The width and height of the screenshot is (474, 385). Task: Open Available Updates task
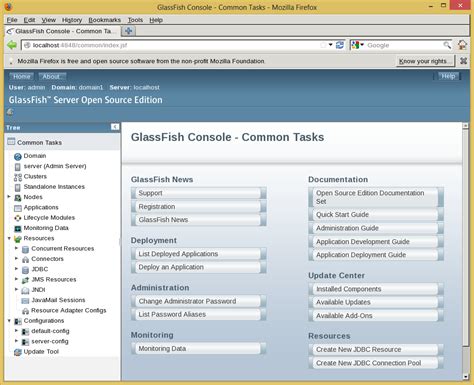376,302
